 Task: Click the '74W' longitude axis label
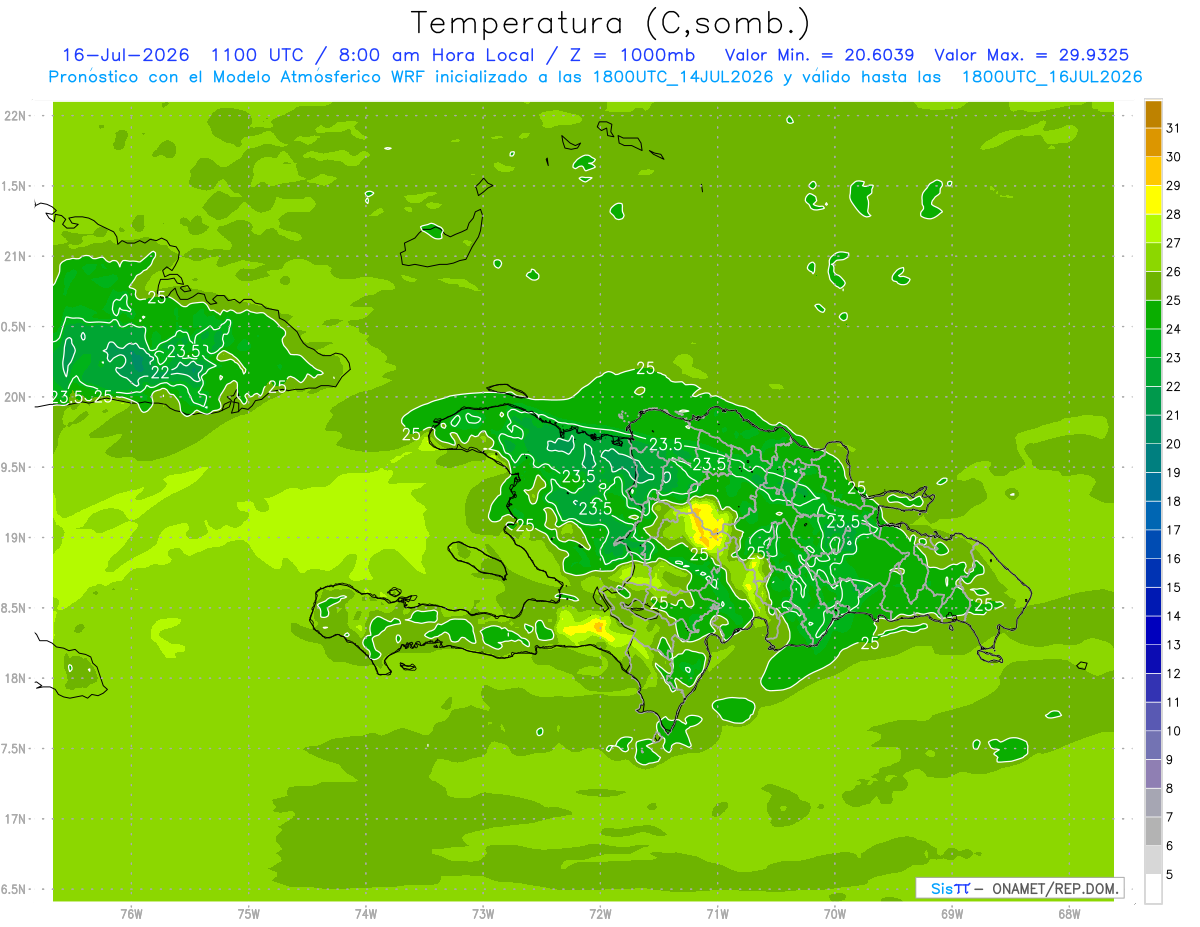coord(366,914)
